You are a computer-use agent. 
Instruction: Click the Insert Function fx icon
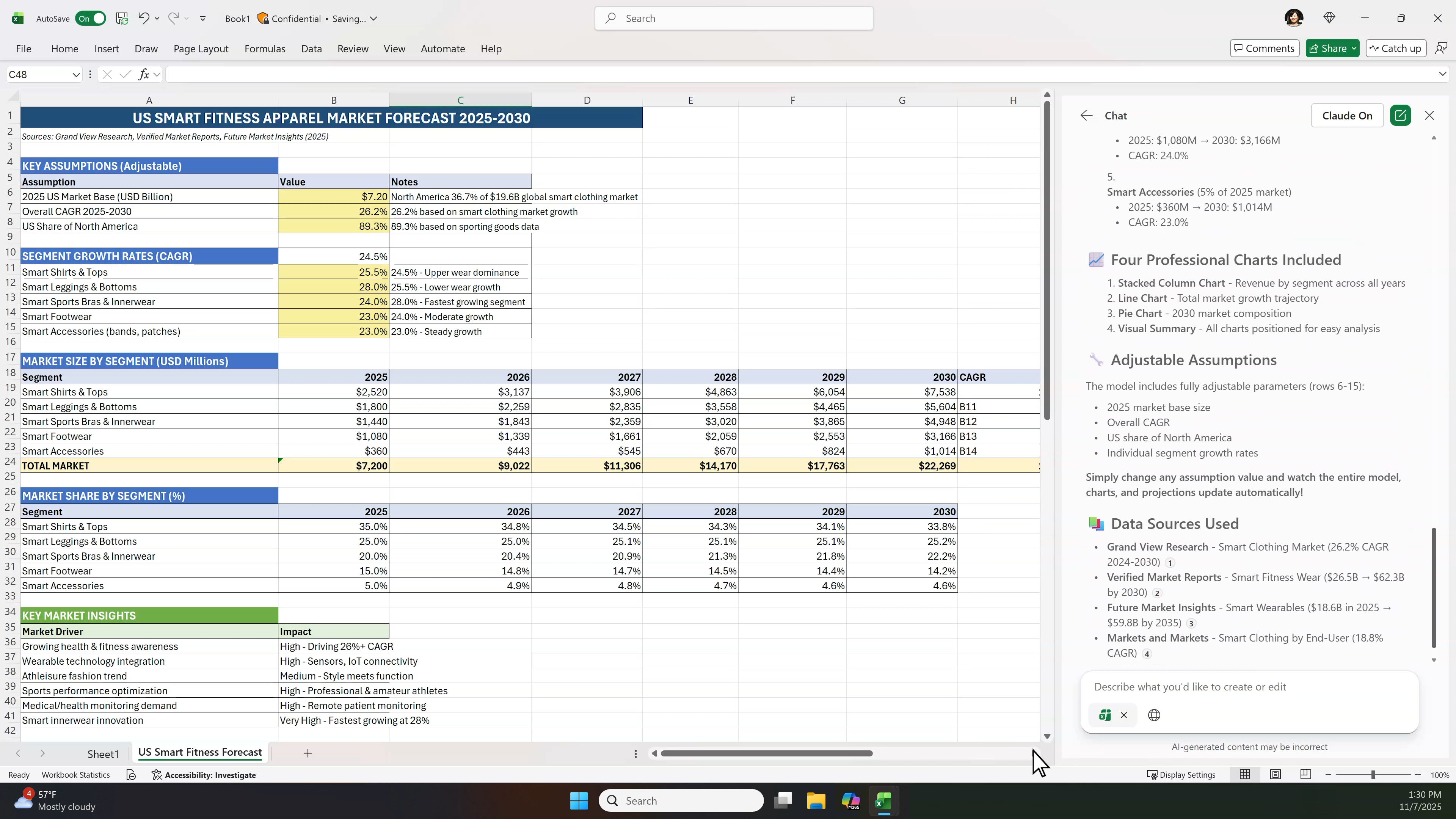144,74
